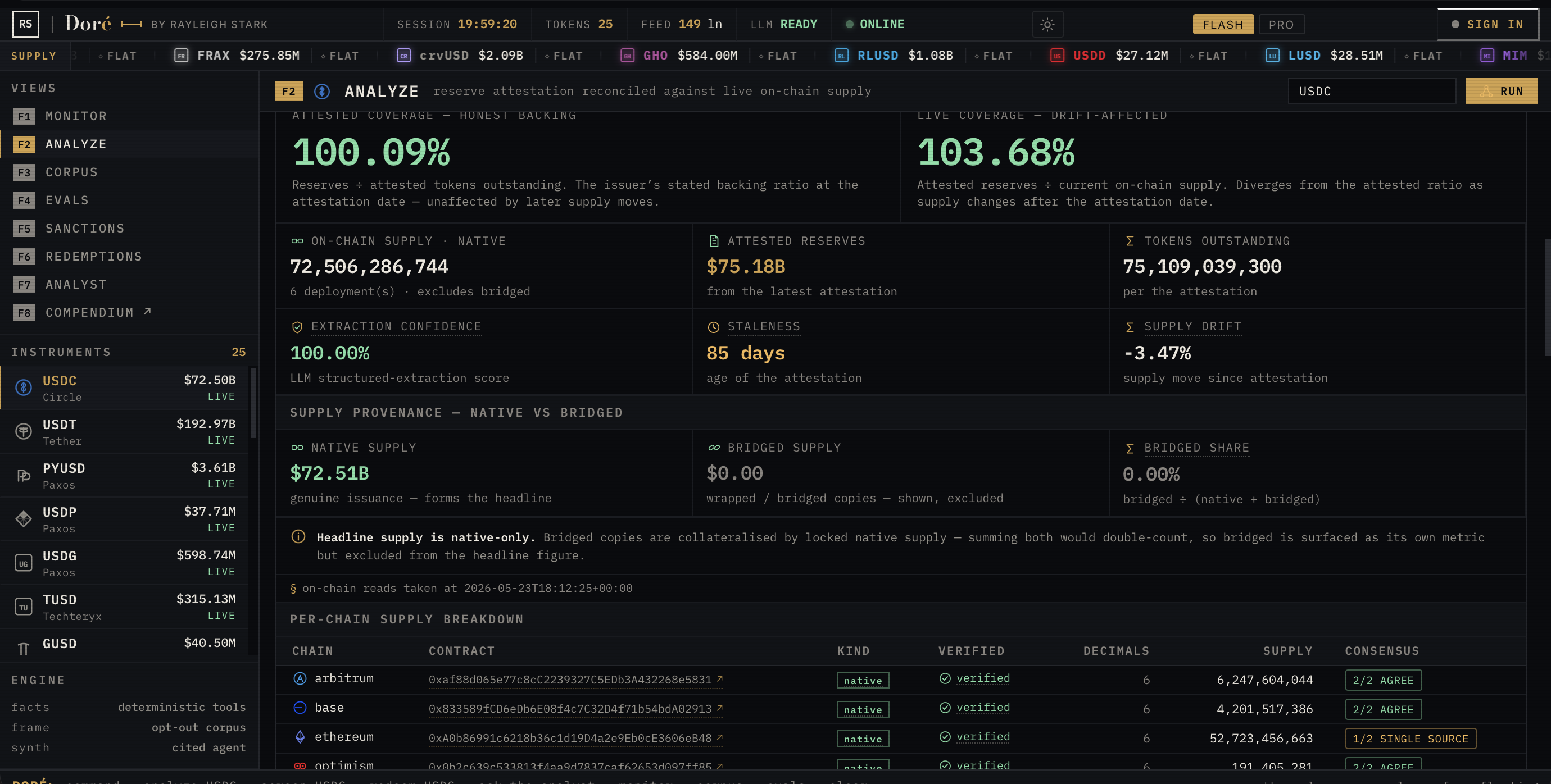Click the RLUSD ticker icon

pos(841,56)
